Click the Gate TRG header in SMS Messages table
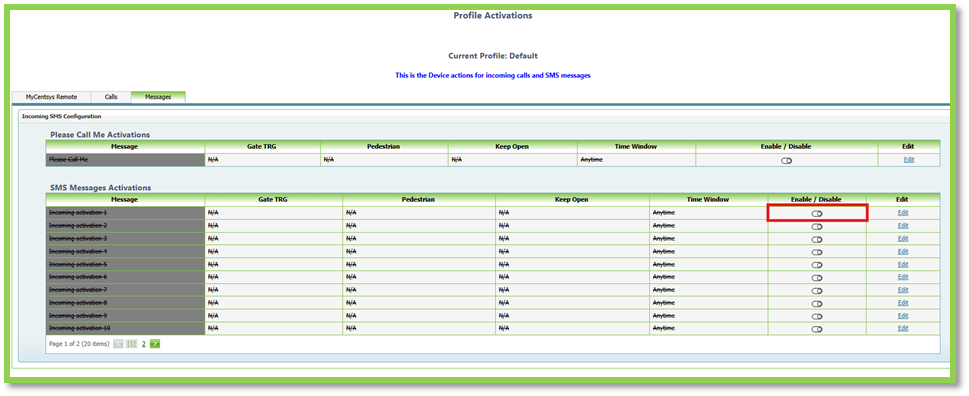The height and width of the screenshot is (396, 969). coord(274,200)
